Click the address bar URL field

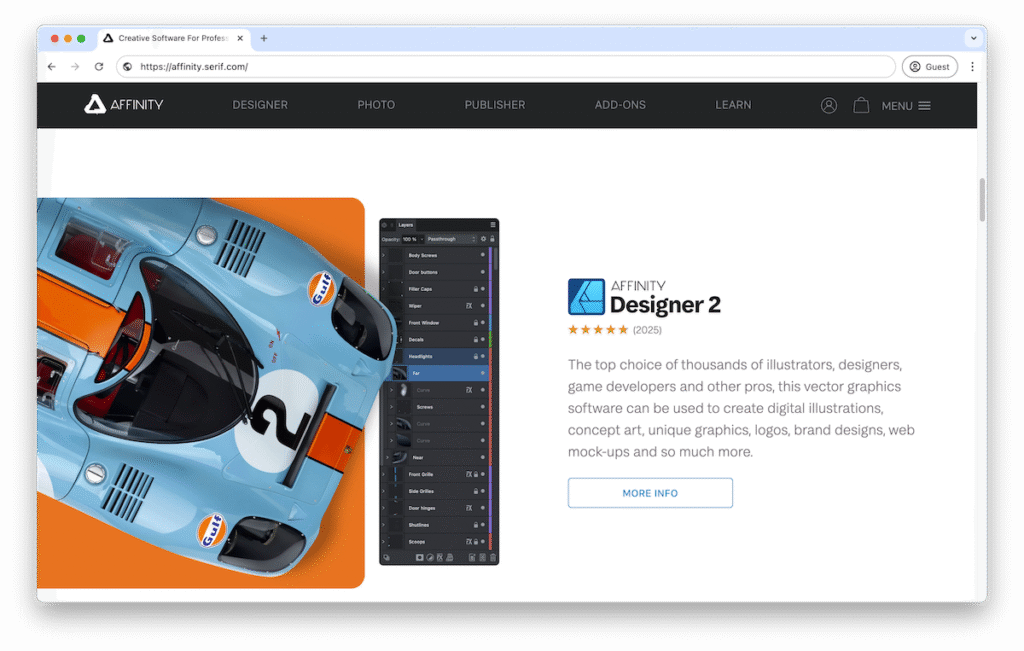[x=506, y=67]
